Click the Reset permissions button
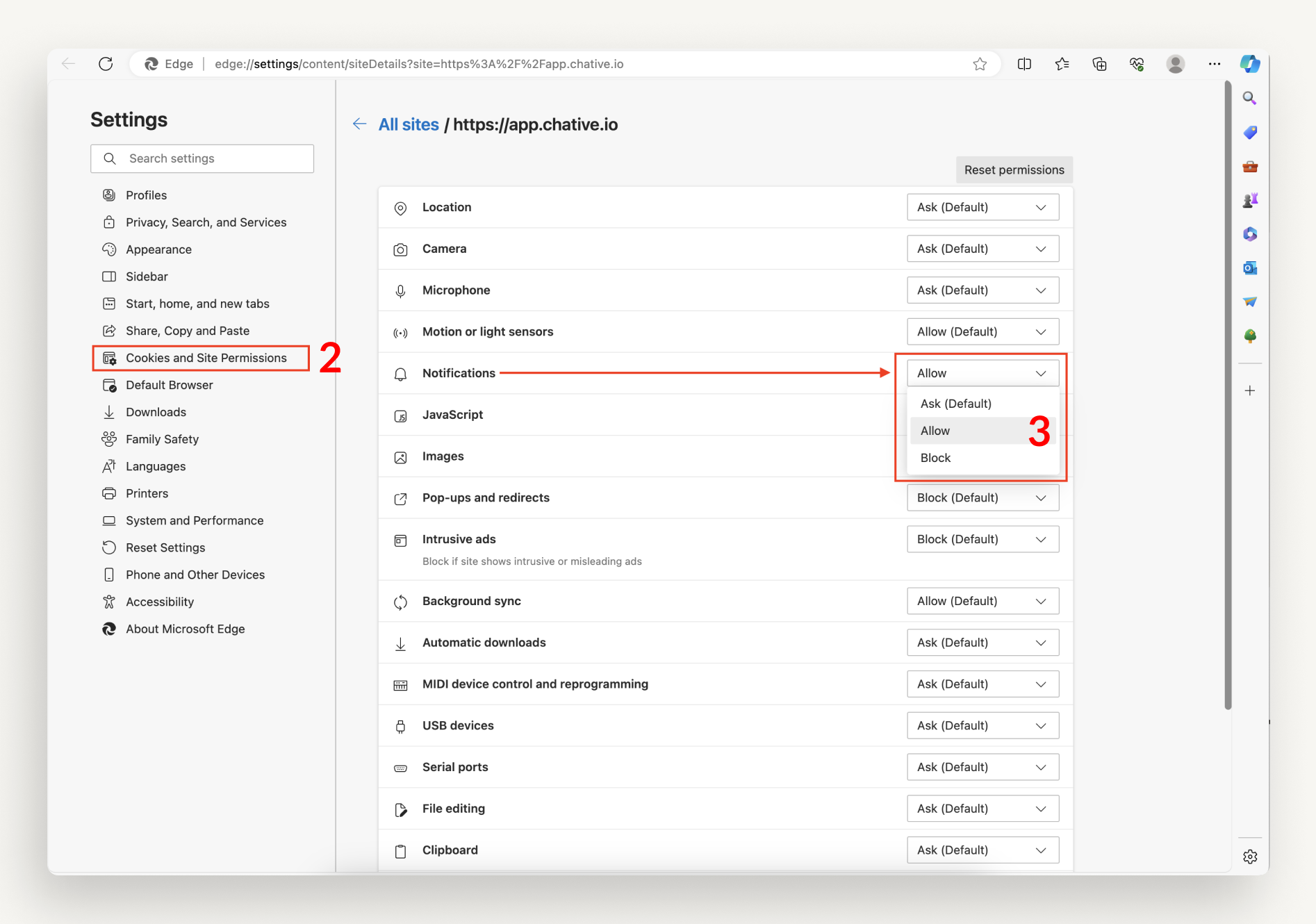Viewport: 1316px width, 924px height. [x=1014, y=170]
